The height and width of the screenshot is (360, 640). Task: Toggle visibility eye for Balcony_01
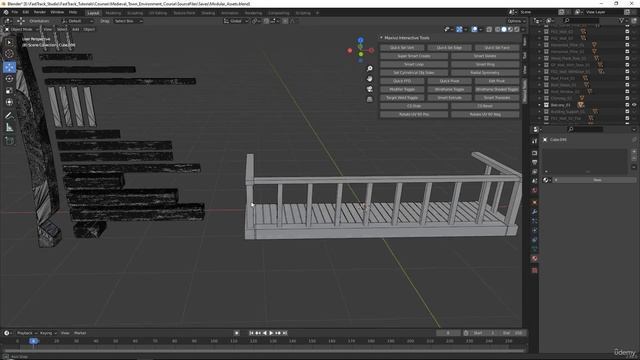coord(634,105)
